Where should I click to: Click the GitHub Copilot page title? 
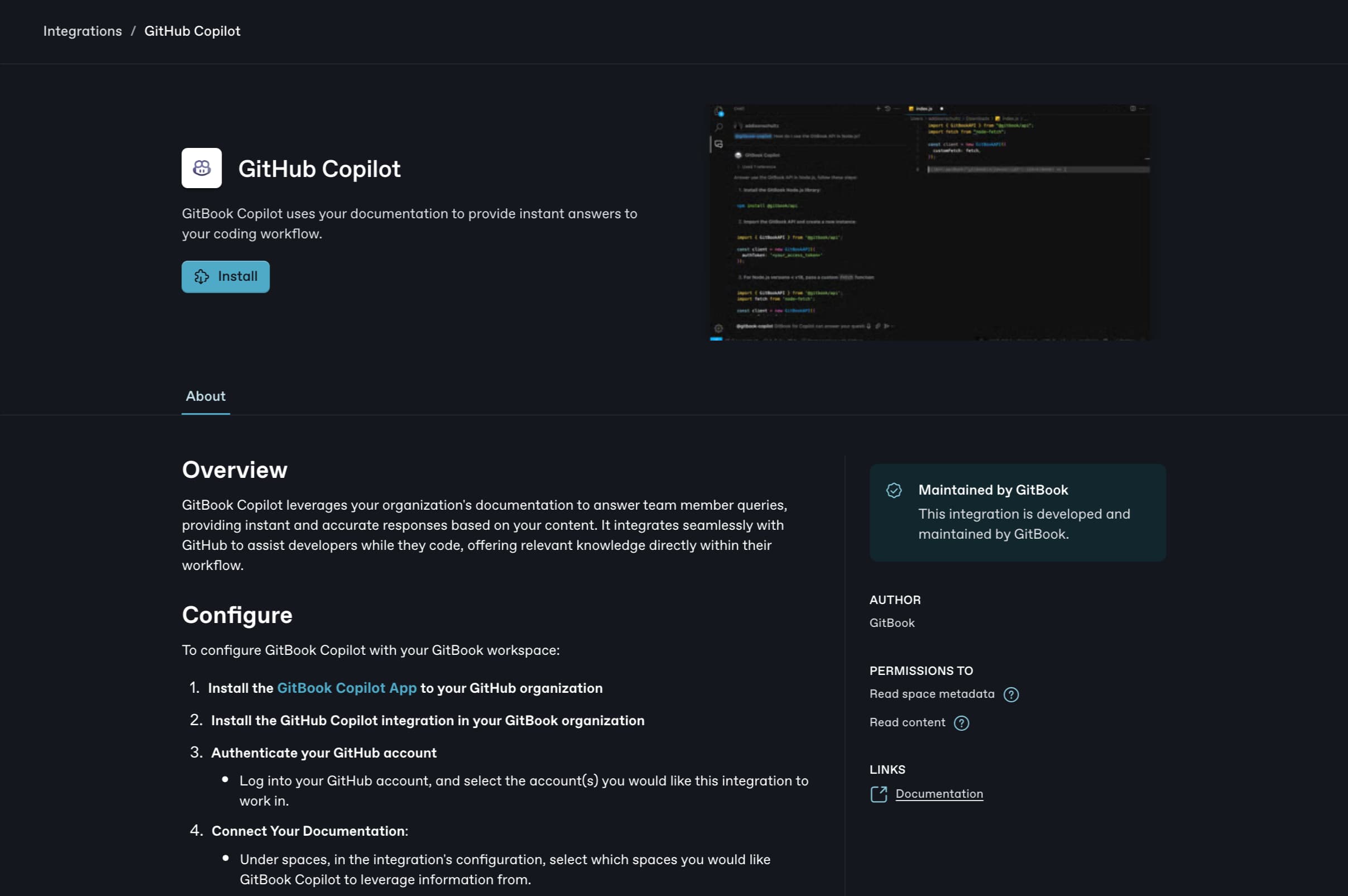pos(319,169)
